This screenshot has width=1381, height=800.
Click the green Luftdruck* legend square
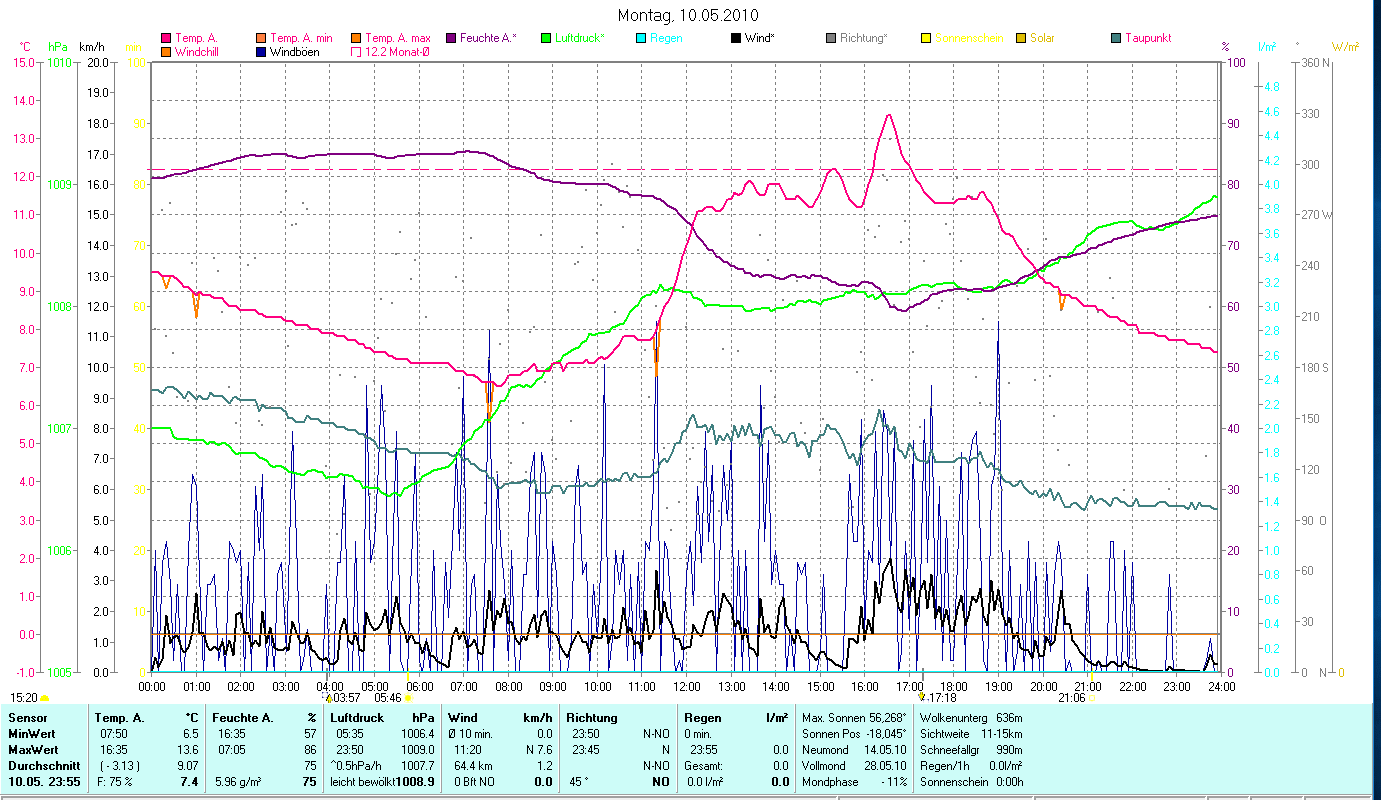546,38
